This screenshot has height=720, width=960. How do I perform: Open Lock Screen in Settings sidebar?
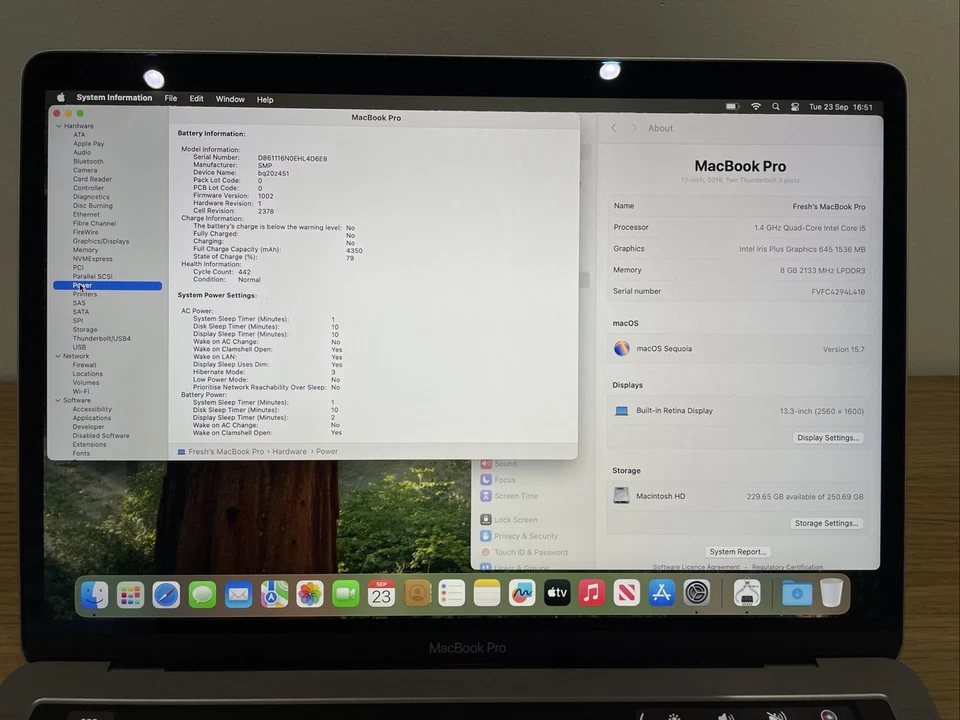pyautogui.click(x=509, y=520)
